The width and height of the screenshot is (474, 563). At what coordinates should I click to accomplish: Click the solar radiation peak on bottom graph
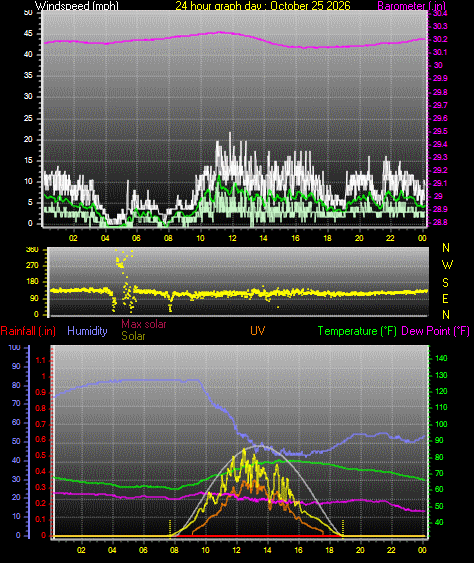(244, 450)
